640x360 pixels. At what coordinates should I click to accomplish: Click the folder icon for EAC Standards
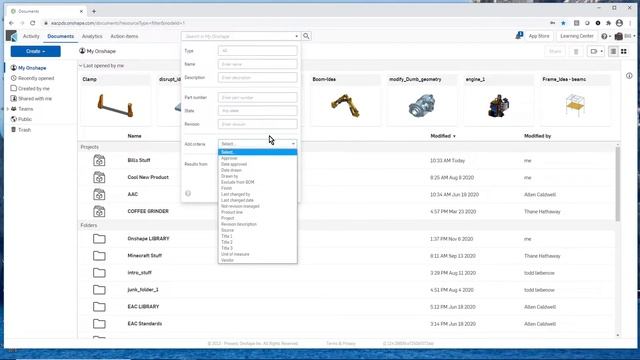(x=99, y=324)
